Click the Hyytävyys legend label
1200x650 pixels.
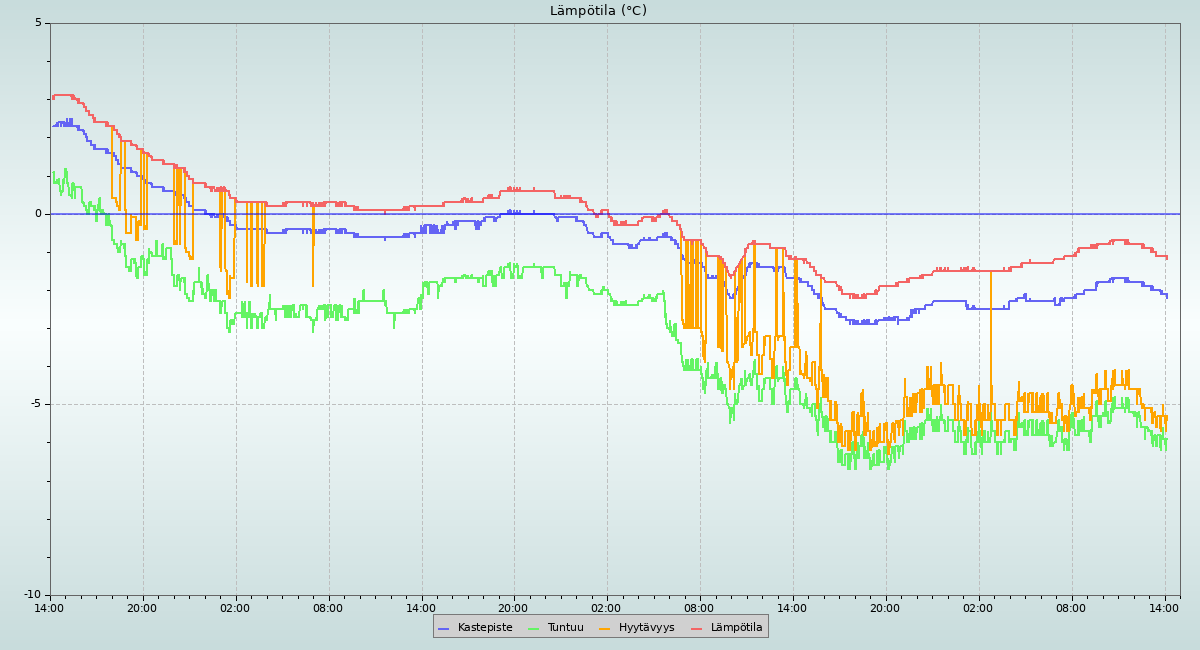[x=646, y=628]
